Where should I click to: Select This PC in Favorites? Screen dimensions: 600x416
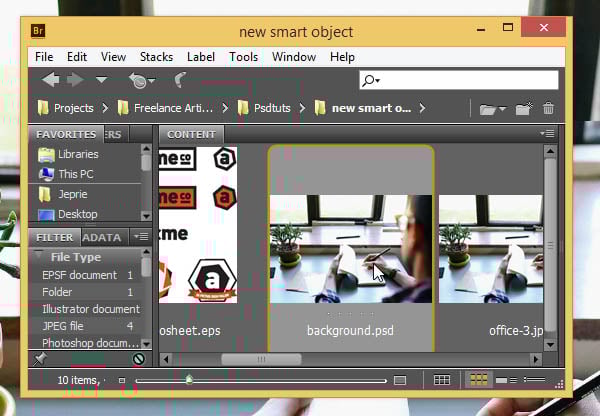pyautogui.click(x=66, y=174)
